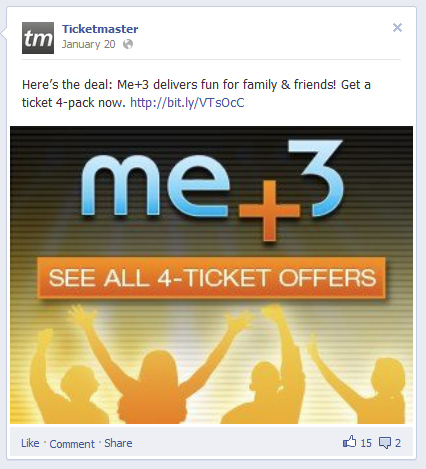Hide post with the X button
Screen dimensions: 426x469
[x=397, y=28]
